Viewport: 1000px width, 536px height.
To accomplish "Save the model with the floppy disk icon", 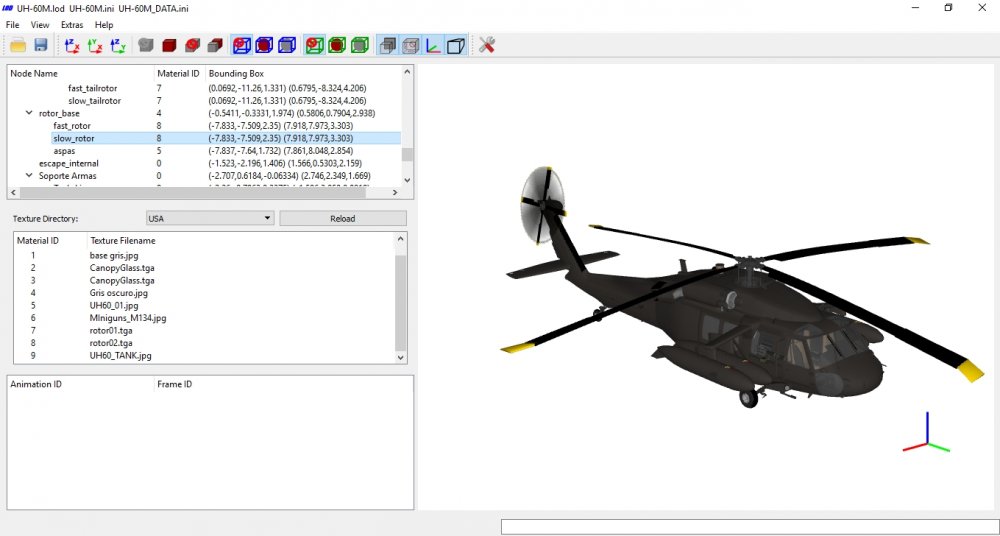I will tap(41, 45).
